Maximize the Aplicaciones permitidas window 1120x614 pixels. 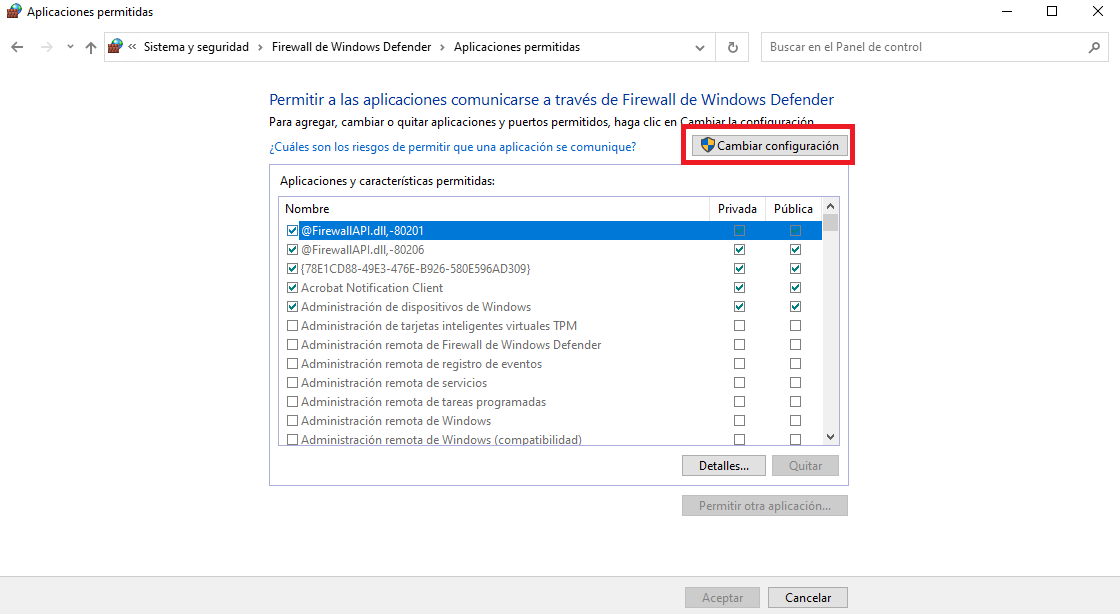(x=1052, y=11)
